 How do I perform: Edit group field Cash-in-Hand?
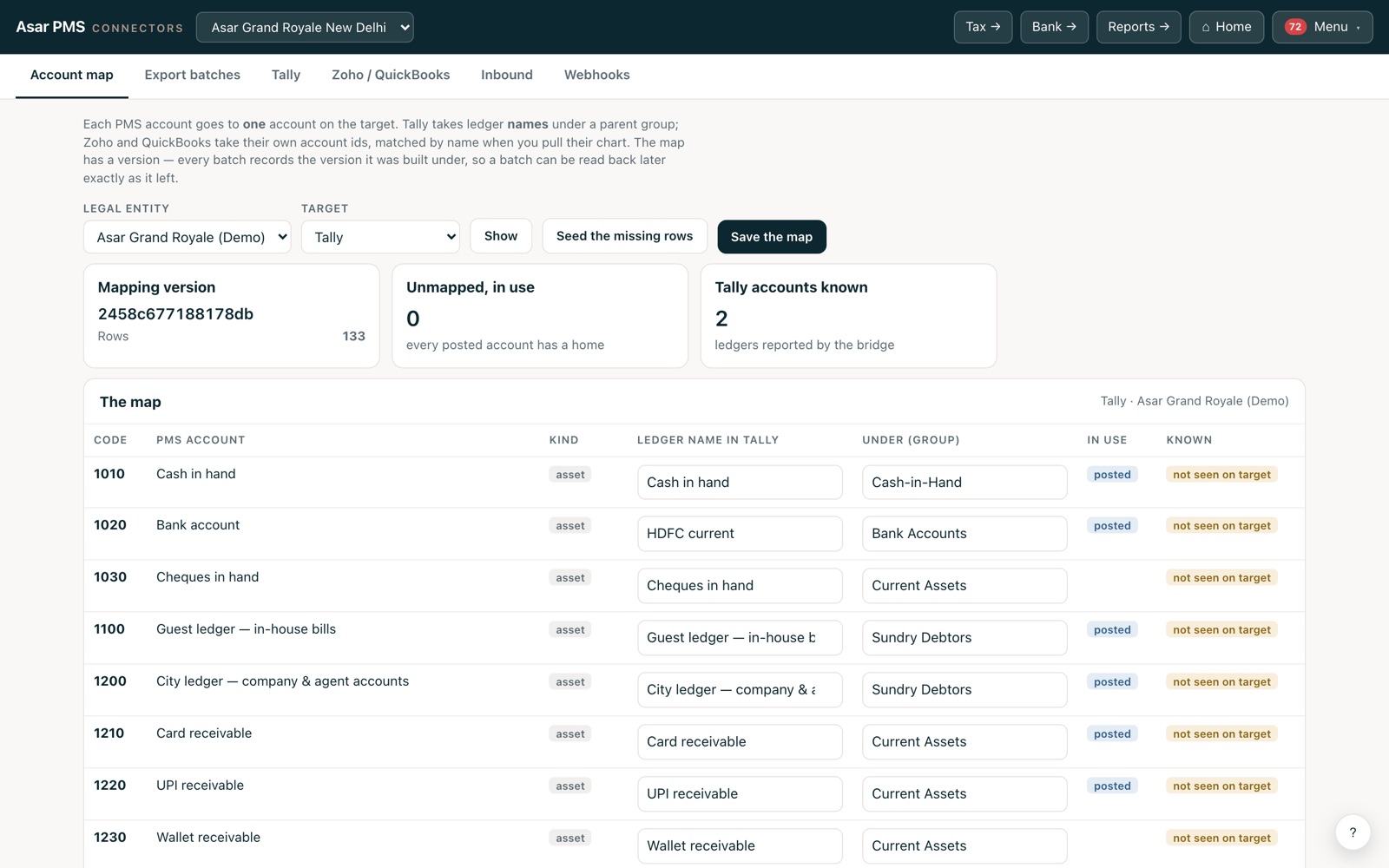[964, 483]
